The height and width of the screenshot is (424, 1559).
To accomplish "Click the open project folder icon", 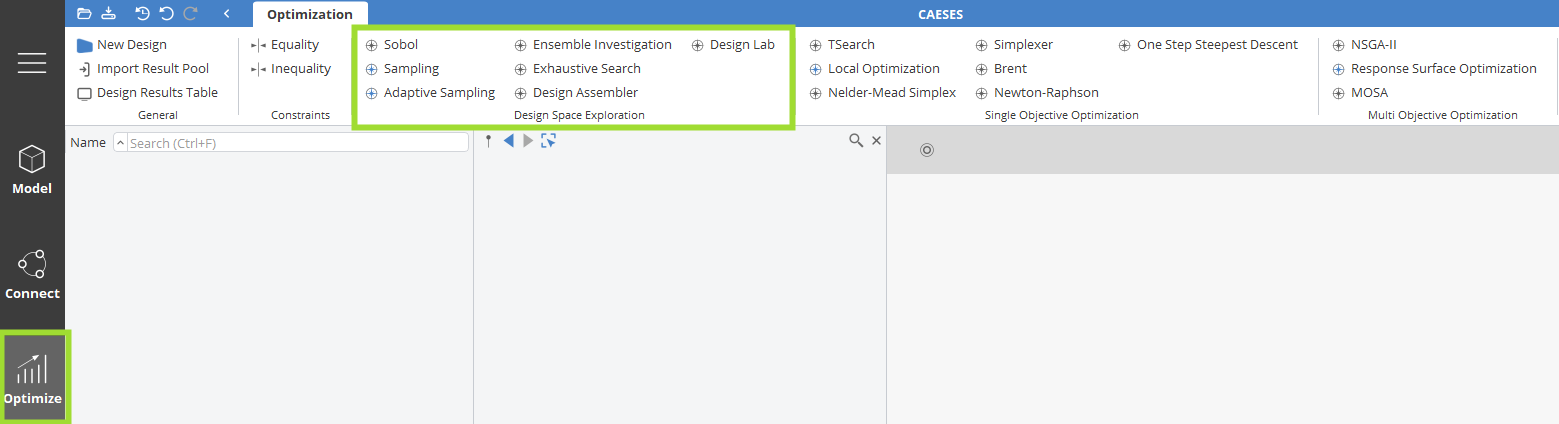I will pos(84,14).
